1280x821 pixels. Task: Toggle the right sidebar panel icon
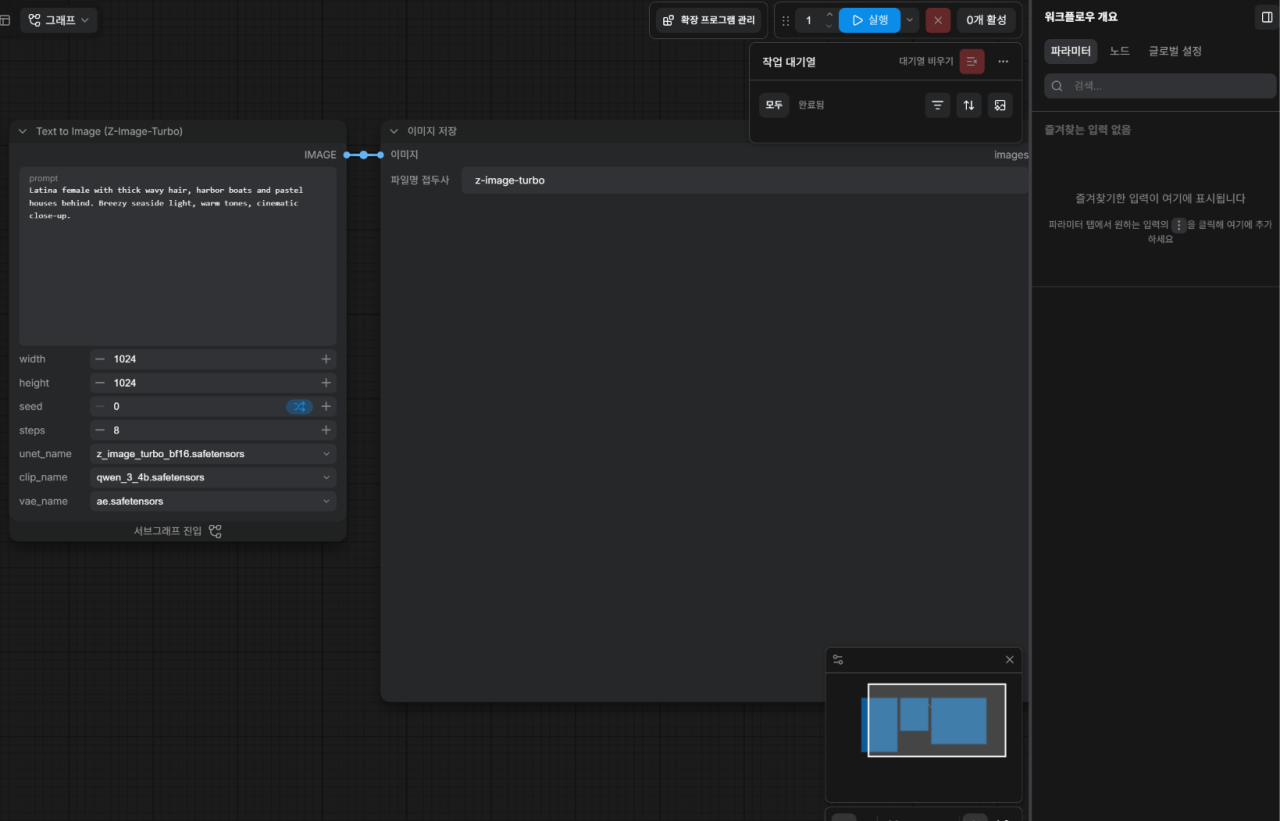pyautogui.click(x=1267, y=17)
